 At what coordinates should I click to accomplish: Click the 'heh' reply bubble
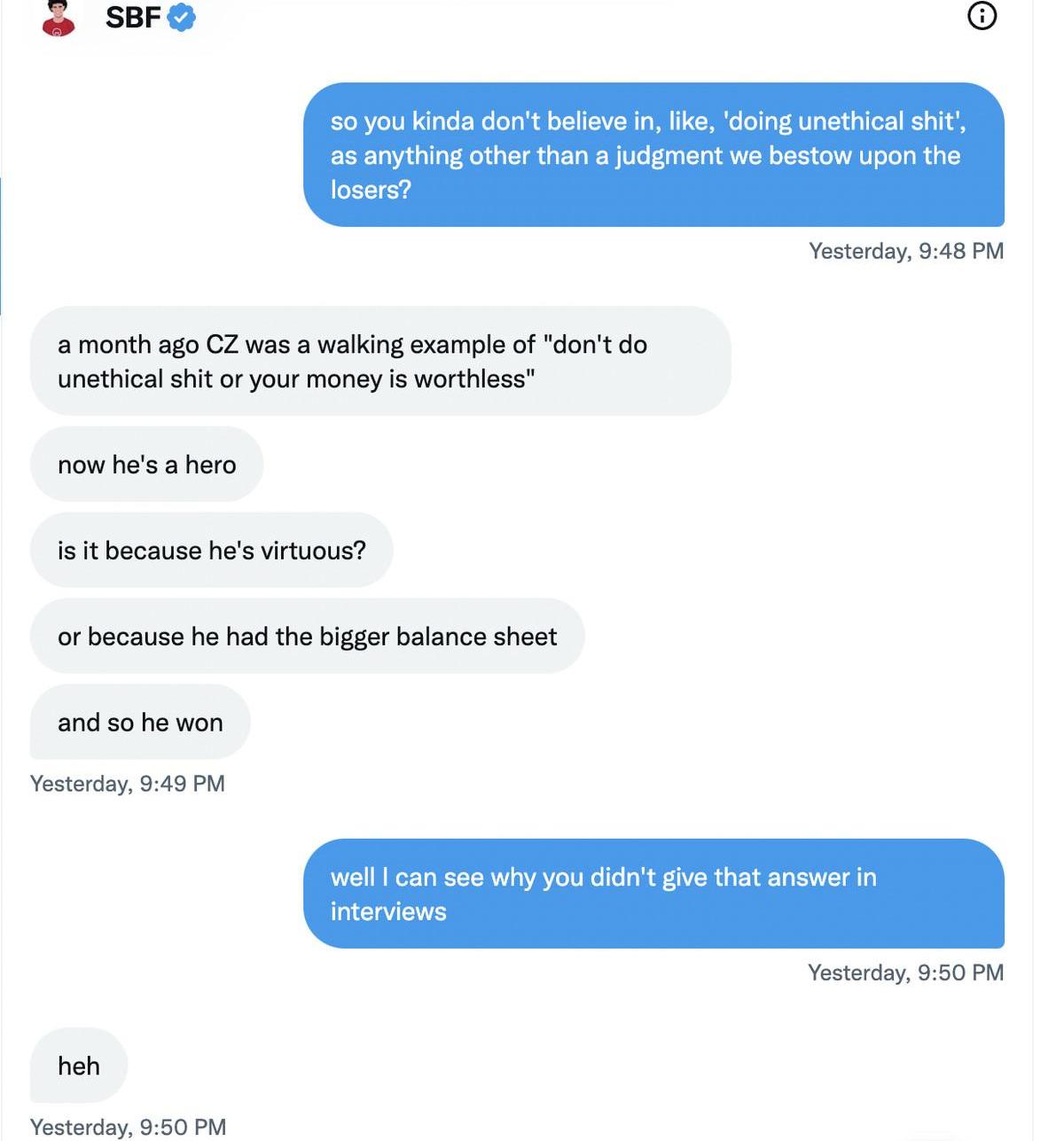(x=79, y=1066)
